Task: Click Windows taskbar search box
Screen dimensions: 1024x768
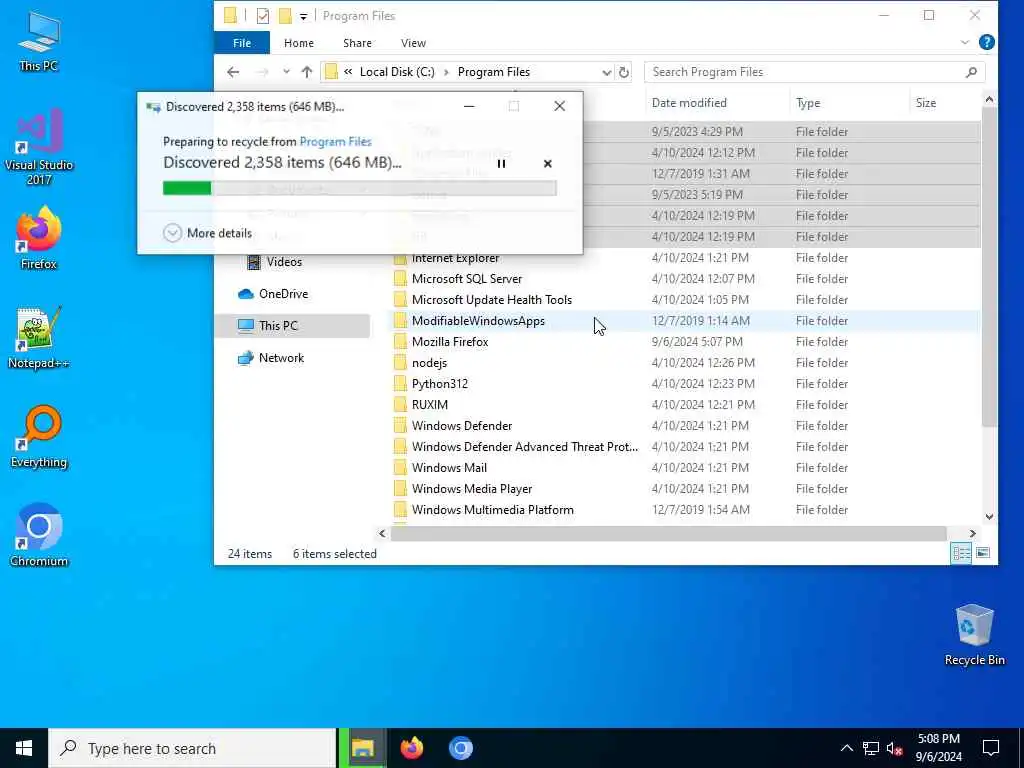Action: coord(192,748)
